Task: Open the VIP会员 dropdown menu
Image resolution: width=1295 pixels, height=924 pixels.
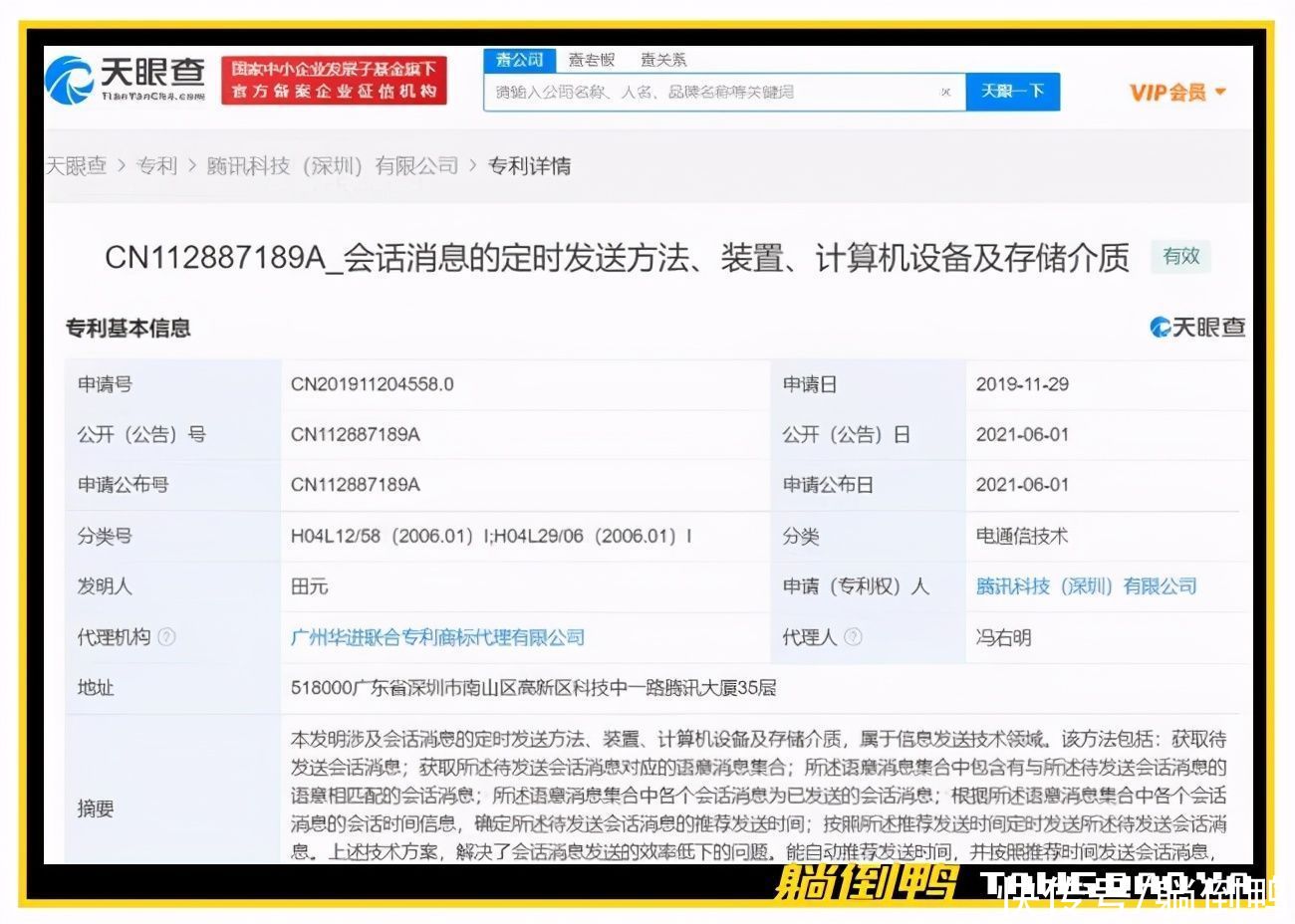Action: point(1176,93)
